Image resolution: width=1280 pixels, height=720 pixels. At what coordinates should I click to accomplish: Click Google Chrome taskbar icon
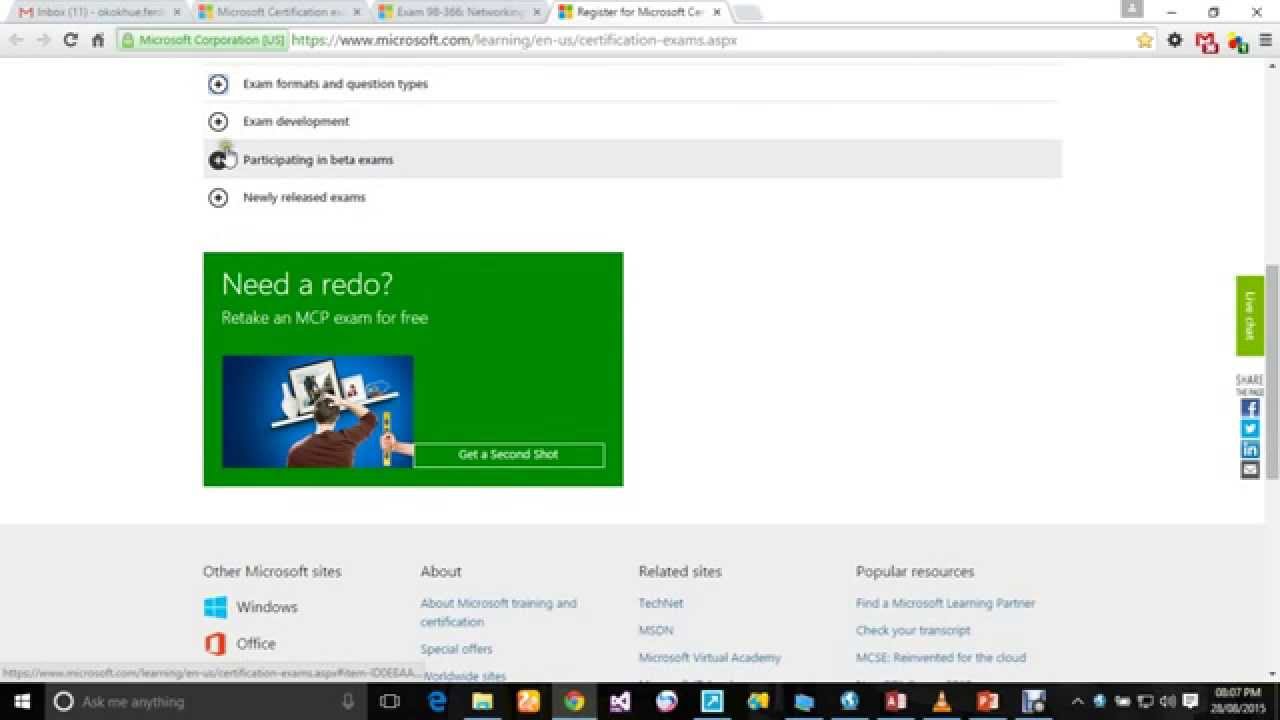(x=574, y=701)
